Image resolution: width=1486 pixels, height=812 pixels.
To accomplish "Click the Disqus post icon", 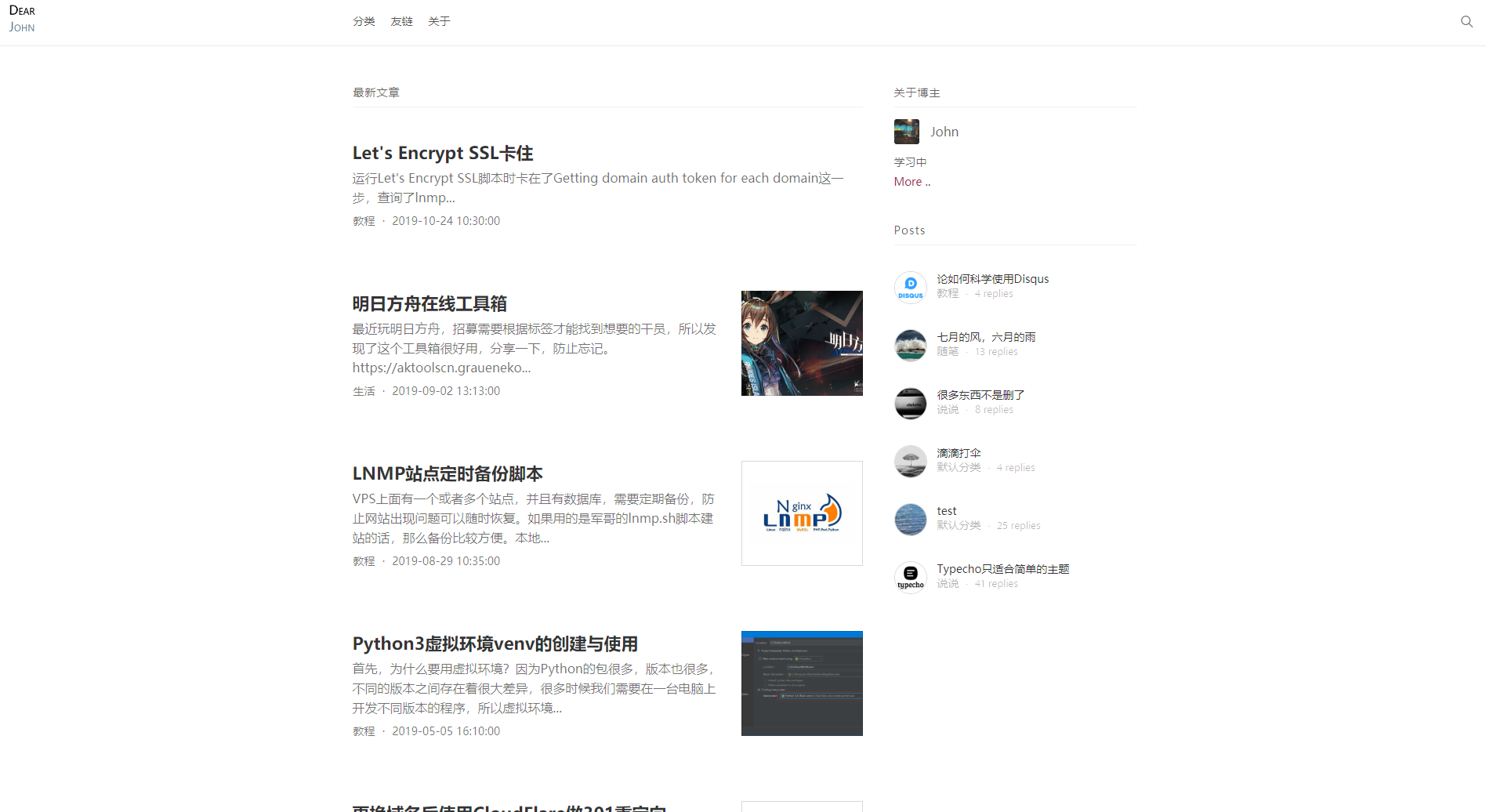I will pyautogui.click(x=911, y=287).
